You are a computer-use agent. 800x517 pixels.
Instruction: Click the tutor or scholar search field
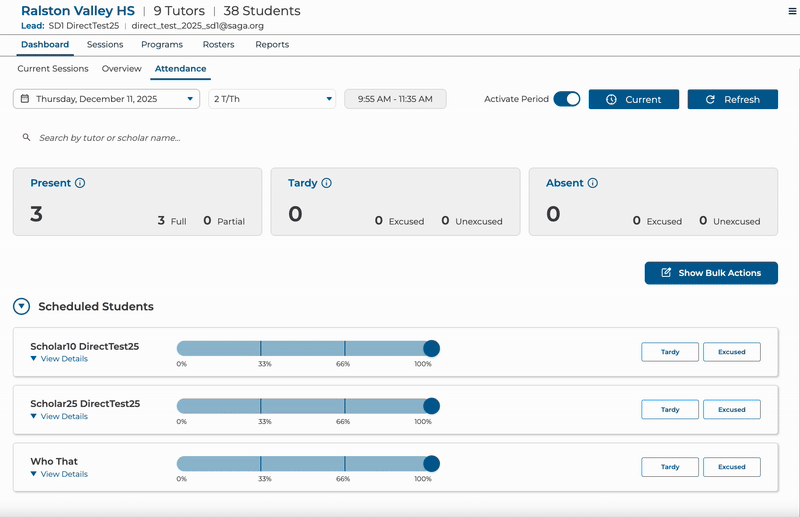point(110,138)
